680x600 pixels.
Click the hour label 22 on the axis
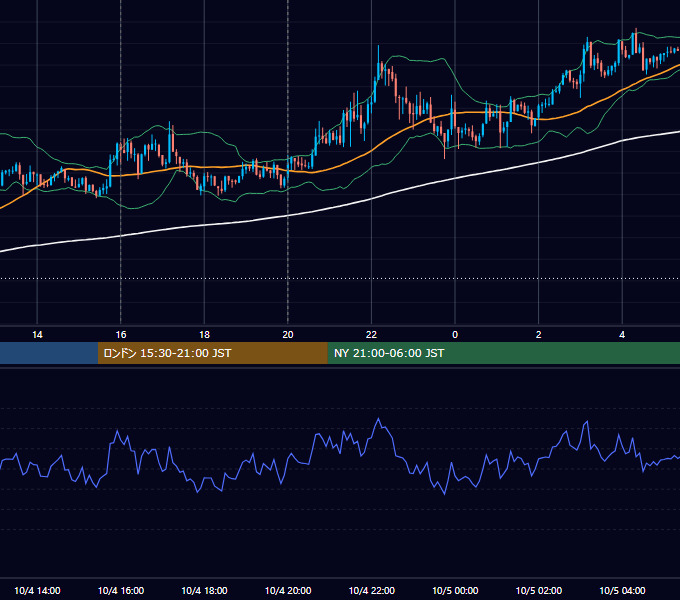[x=371, y=335]
